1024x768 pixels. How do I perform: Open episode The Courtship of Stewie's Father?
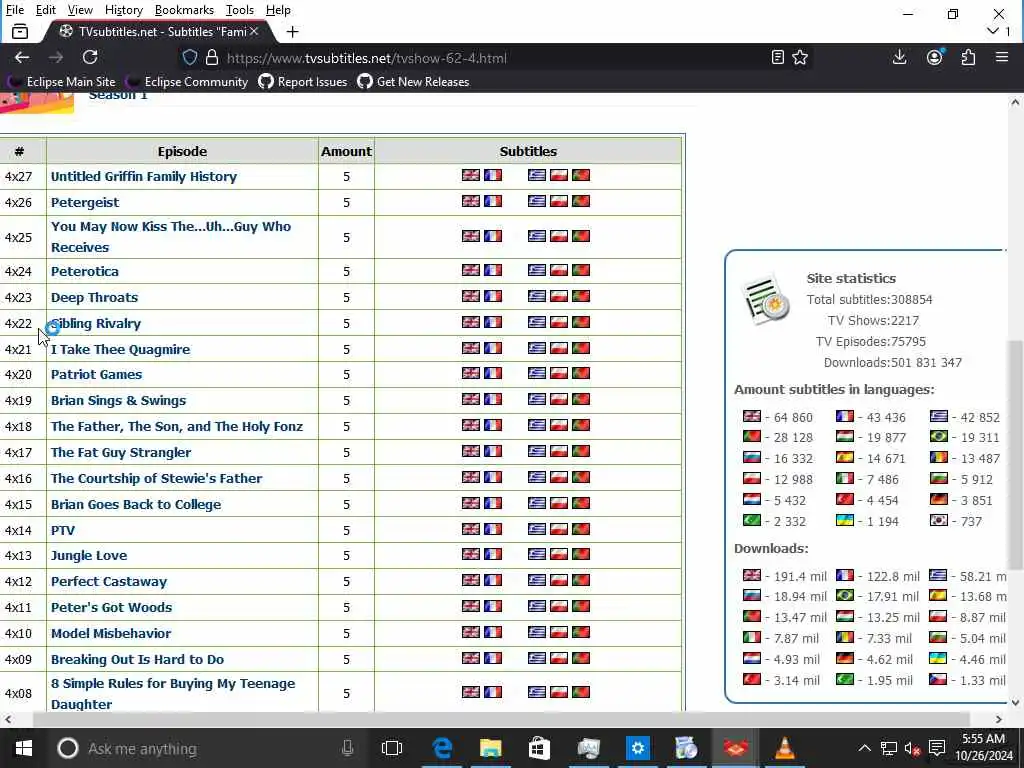(x=157, y=479)
